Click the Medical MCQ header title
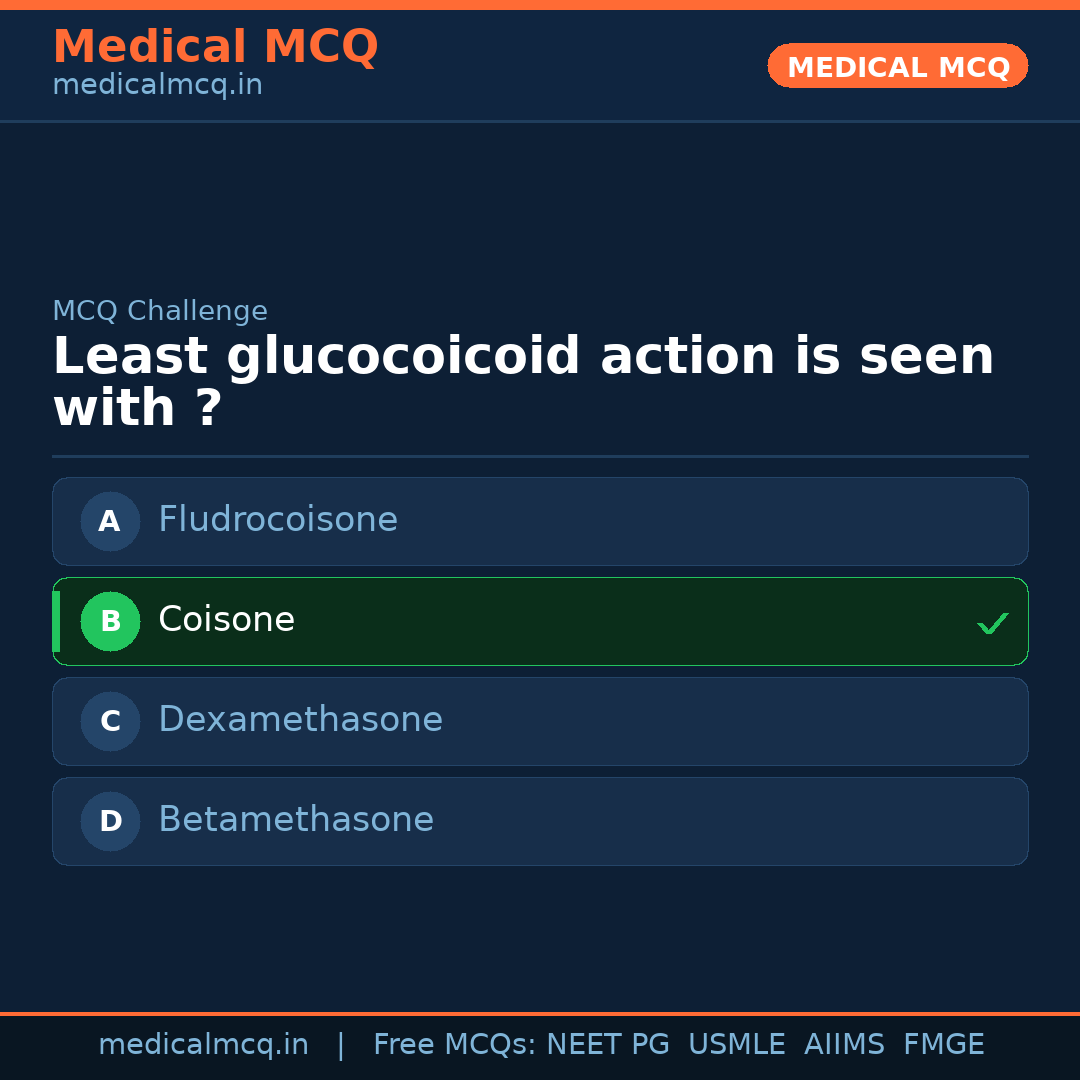The width and height of the screenshot is (1080, 1080). point(215,47)
